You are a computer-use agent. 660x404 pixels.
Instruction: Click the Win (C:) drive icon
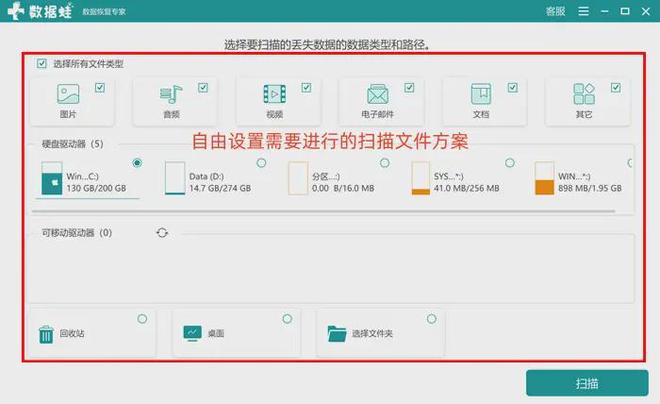[x=52, y=178]
